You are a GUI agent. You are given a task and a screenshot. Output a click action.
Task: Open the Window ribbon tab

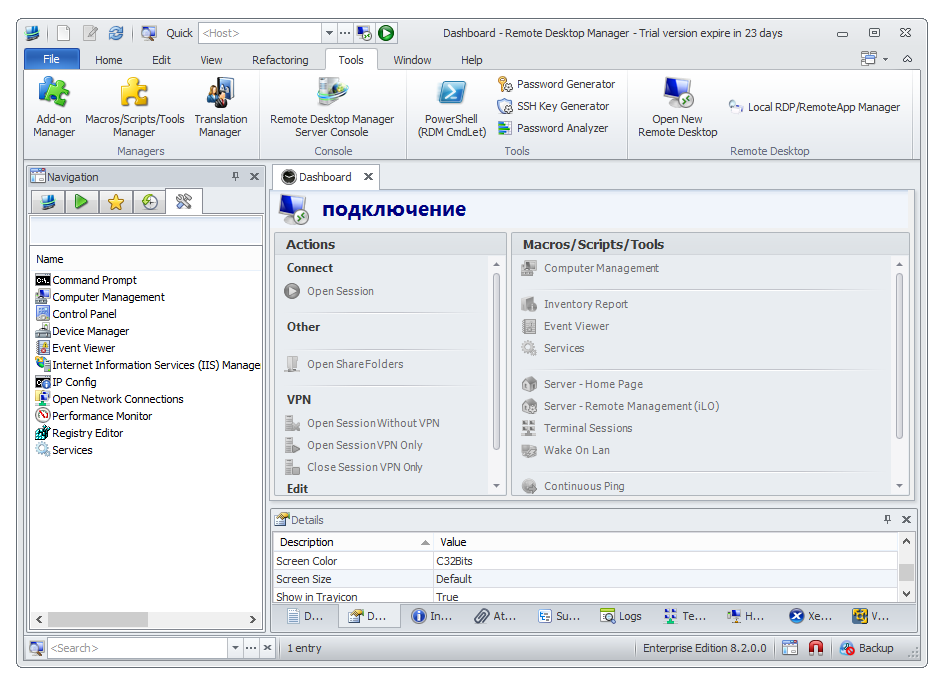[x=412, y=60]
